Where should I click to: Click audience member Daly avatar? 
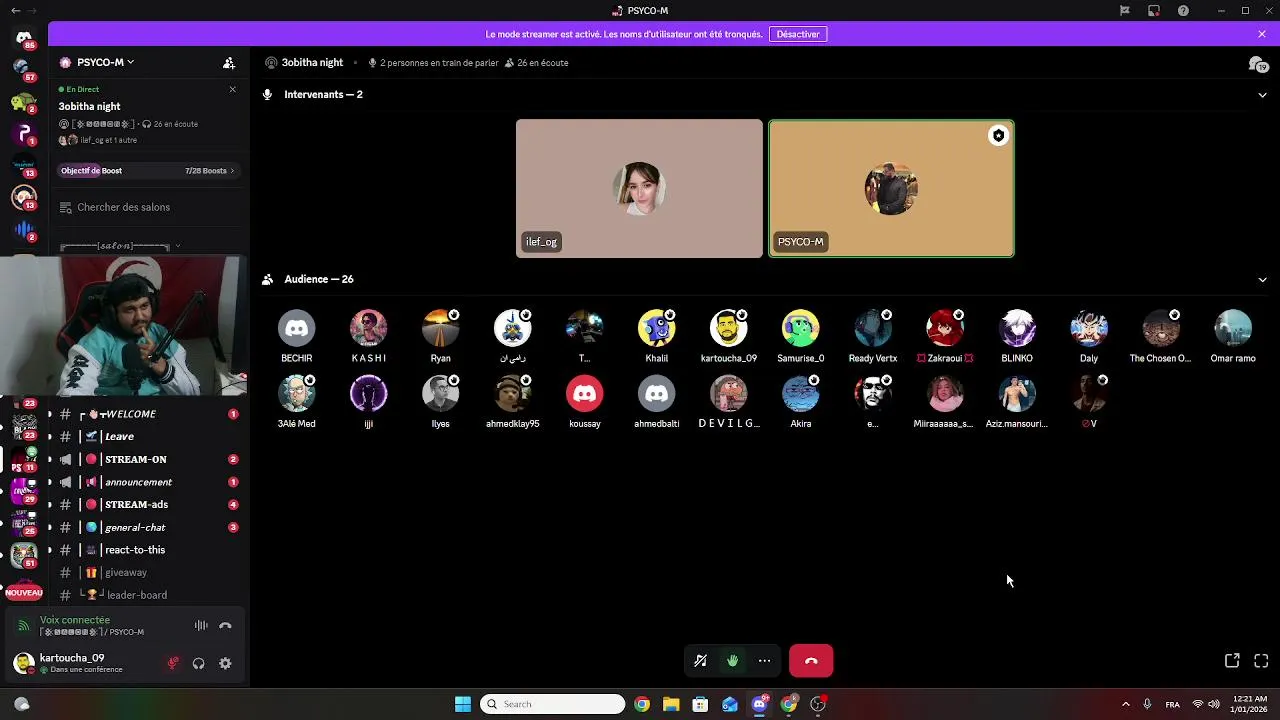point(1089,328)
